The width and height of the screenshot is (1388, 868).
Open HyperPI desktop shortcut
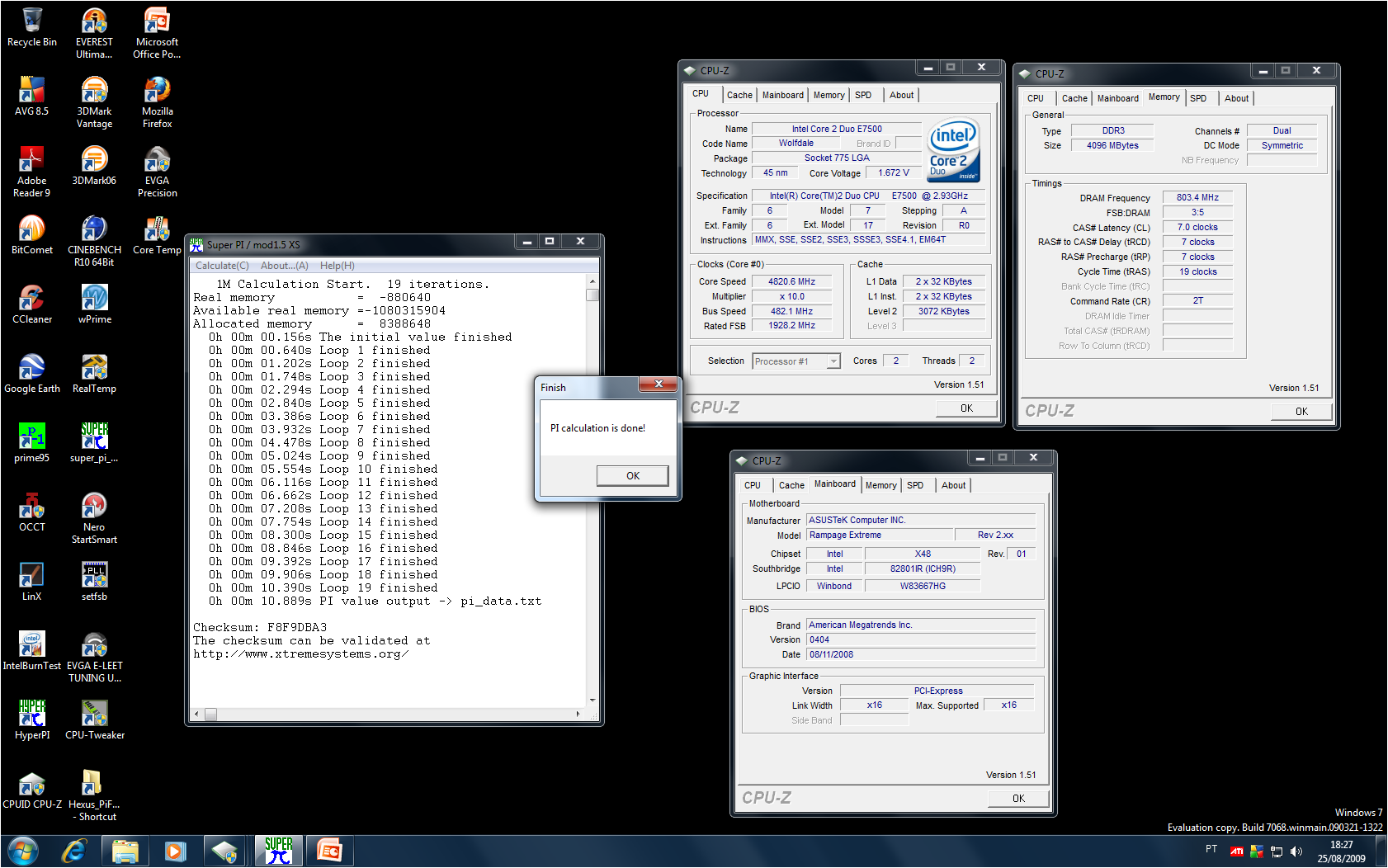(x=32, y=720)
